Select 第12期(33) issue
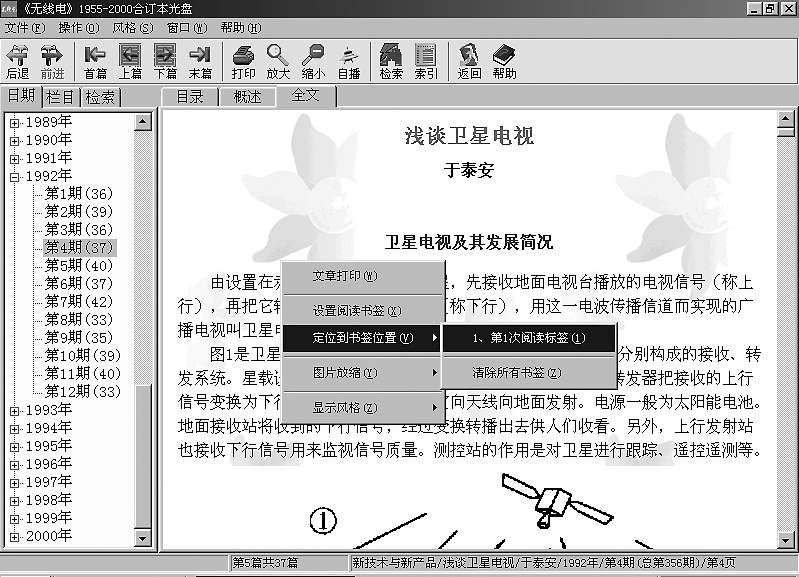The image size is (799, 577). pyautogui.click(x=83, y=391)
